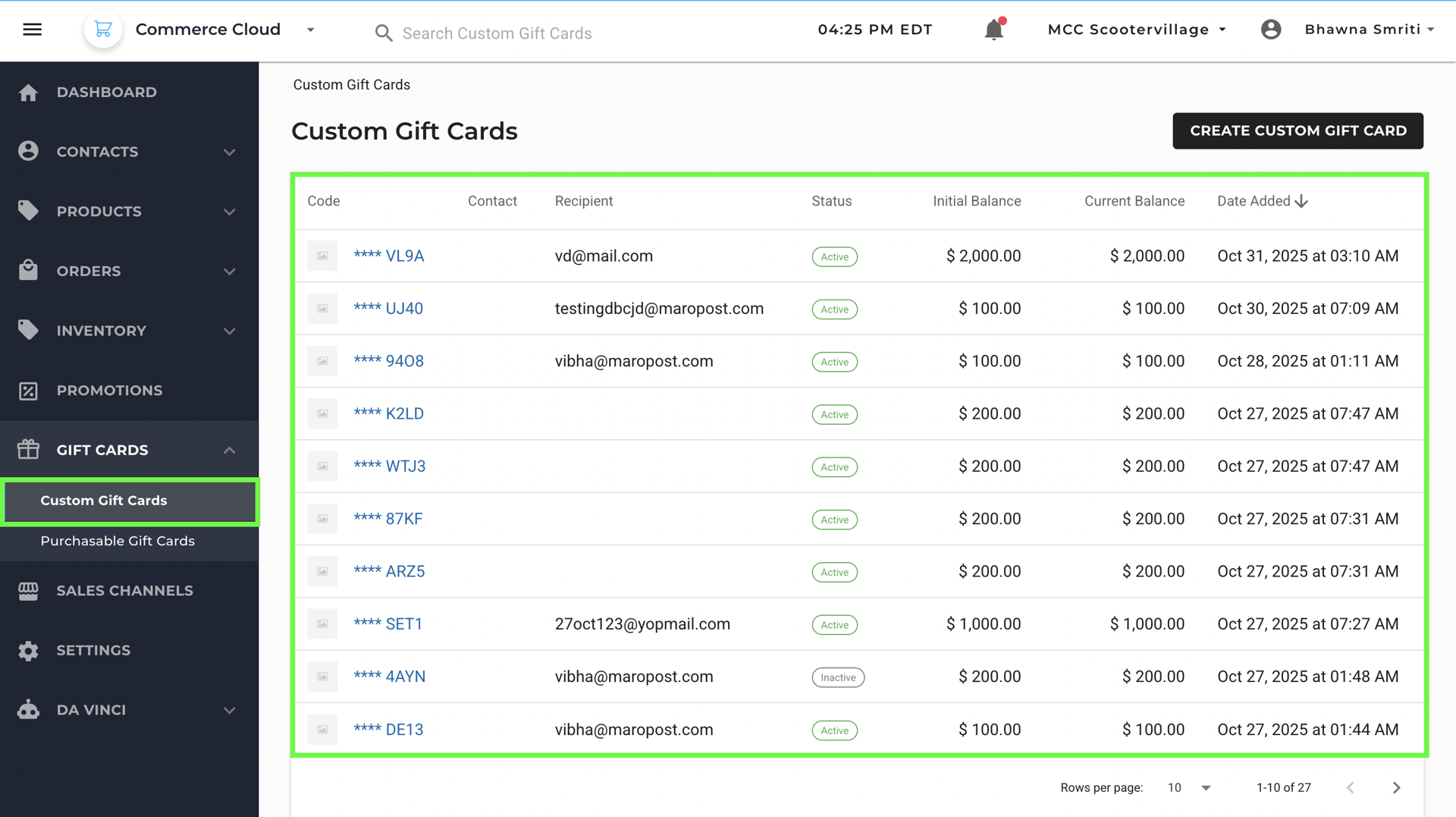
Task: Click date Oct 28, 2025 at 01:11 AM
Action: [1308, 361]
